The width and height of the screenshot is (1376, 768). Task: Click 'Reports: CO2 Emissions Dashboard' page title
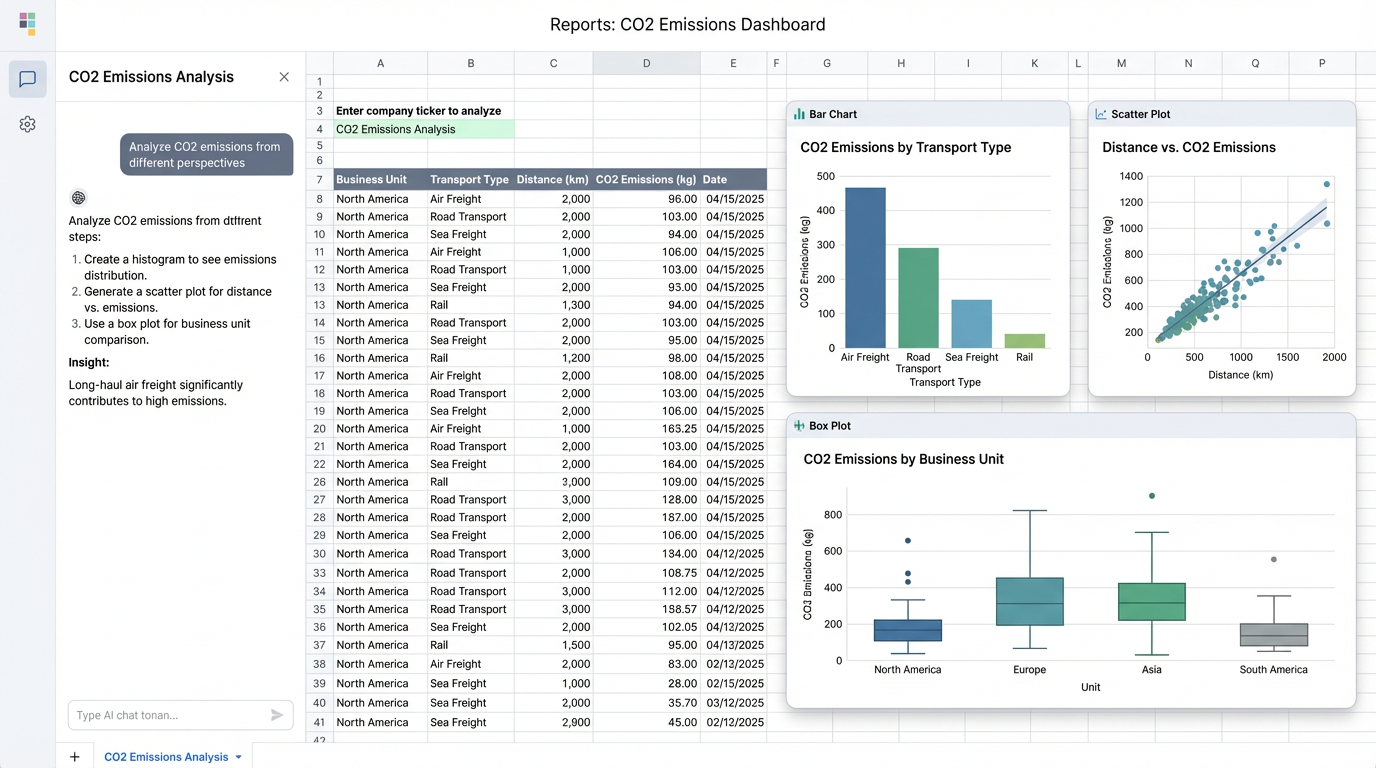point(688,25)
